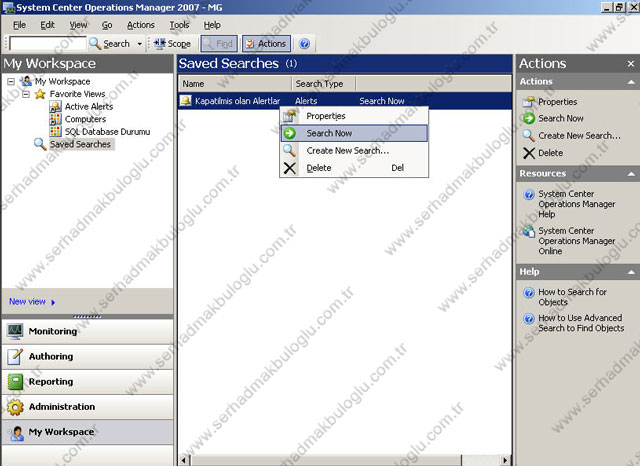The height and width of the screenshot is (466, 640).
Task: Collapse the Resources section
Action: [x=631, y=174]
